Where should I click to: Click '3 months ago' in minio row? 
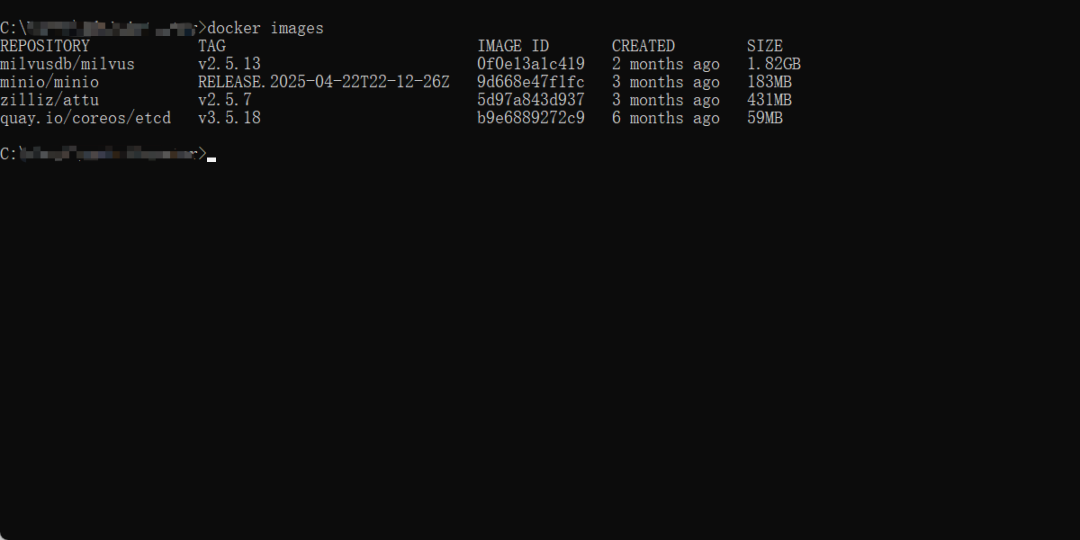(665, 82)
